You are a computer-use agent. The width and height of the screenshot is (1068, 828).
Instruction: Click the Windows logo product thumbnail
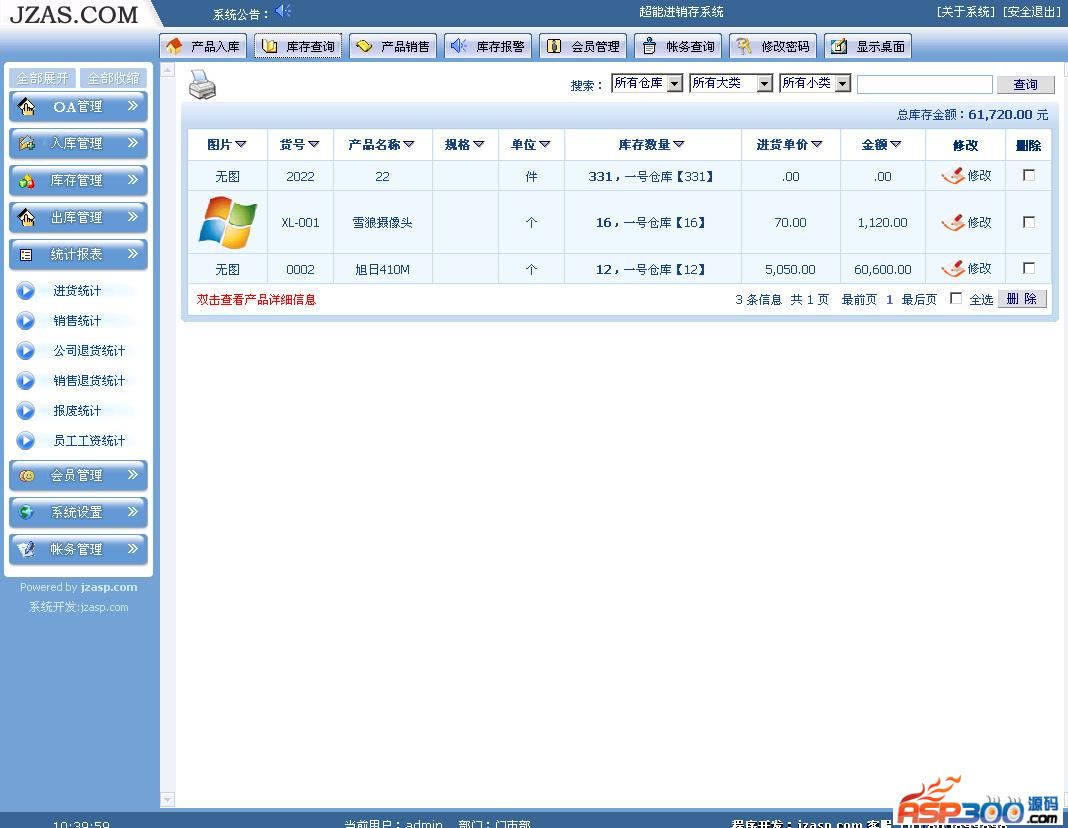(x=227, y=222)
